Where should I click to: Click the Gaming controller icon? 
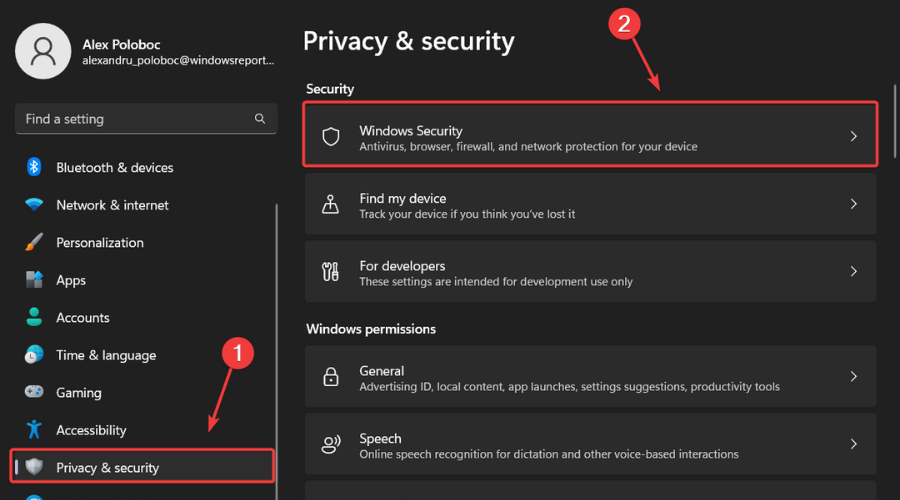34,392
